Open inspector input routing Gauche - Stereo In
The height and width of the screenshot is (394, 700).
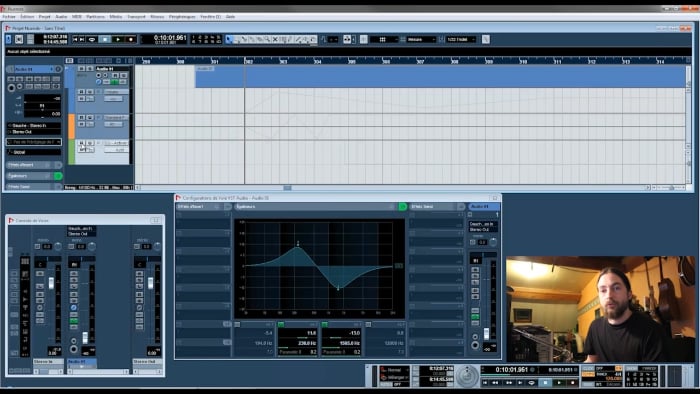pyautogui.click(x=34, y=126)
